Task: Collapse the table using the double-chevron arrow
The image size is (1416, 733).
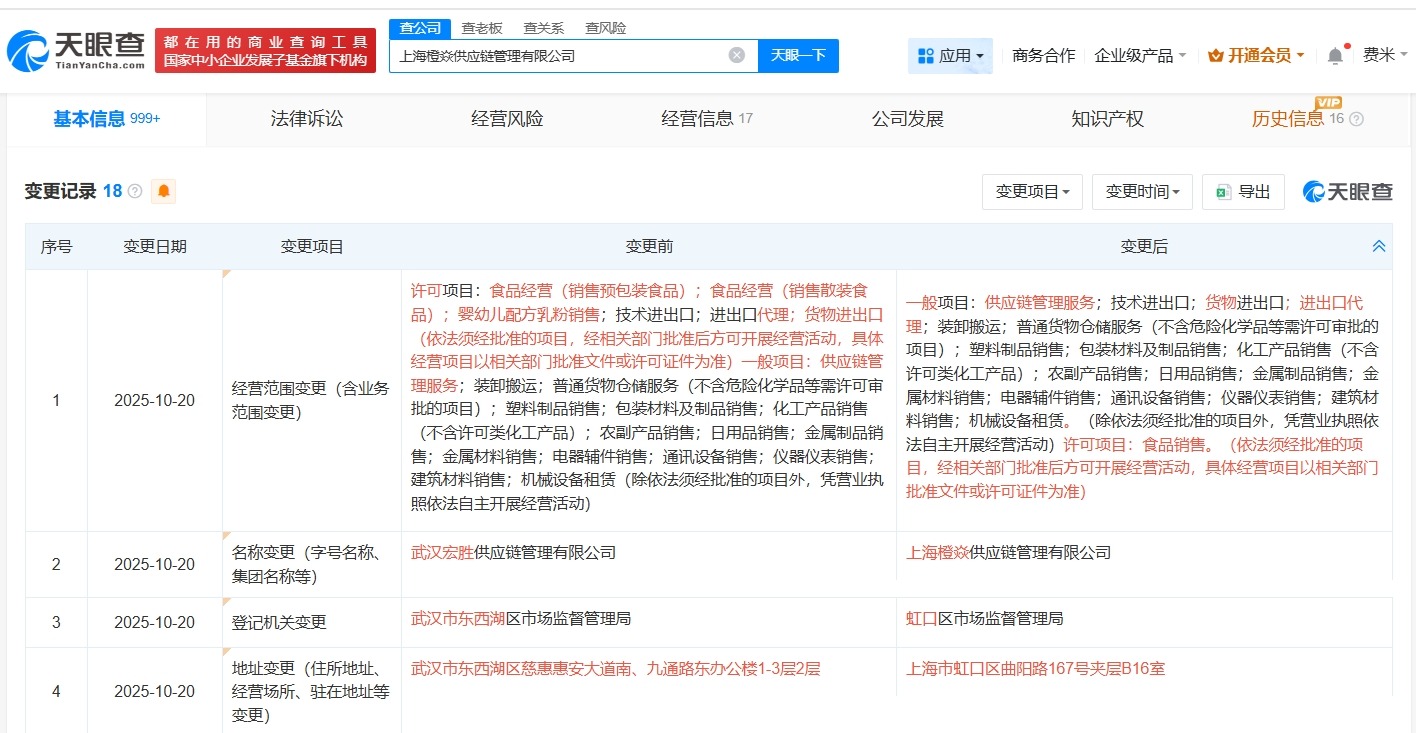Action: (x=1378, y=245)
